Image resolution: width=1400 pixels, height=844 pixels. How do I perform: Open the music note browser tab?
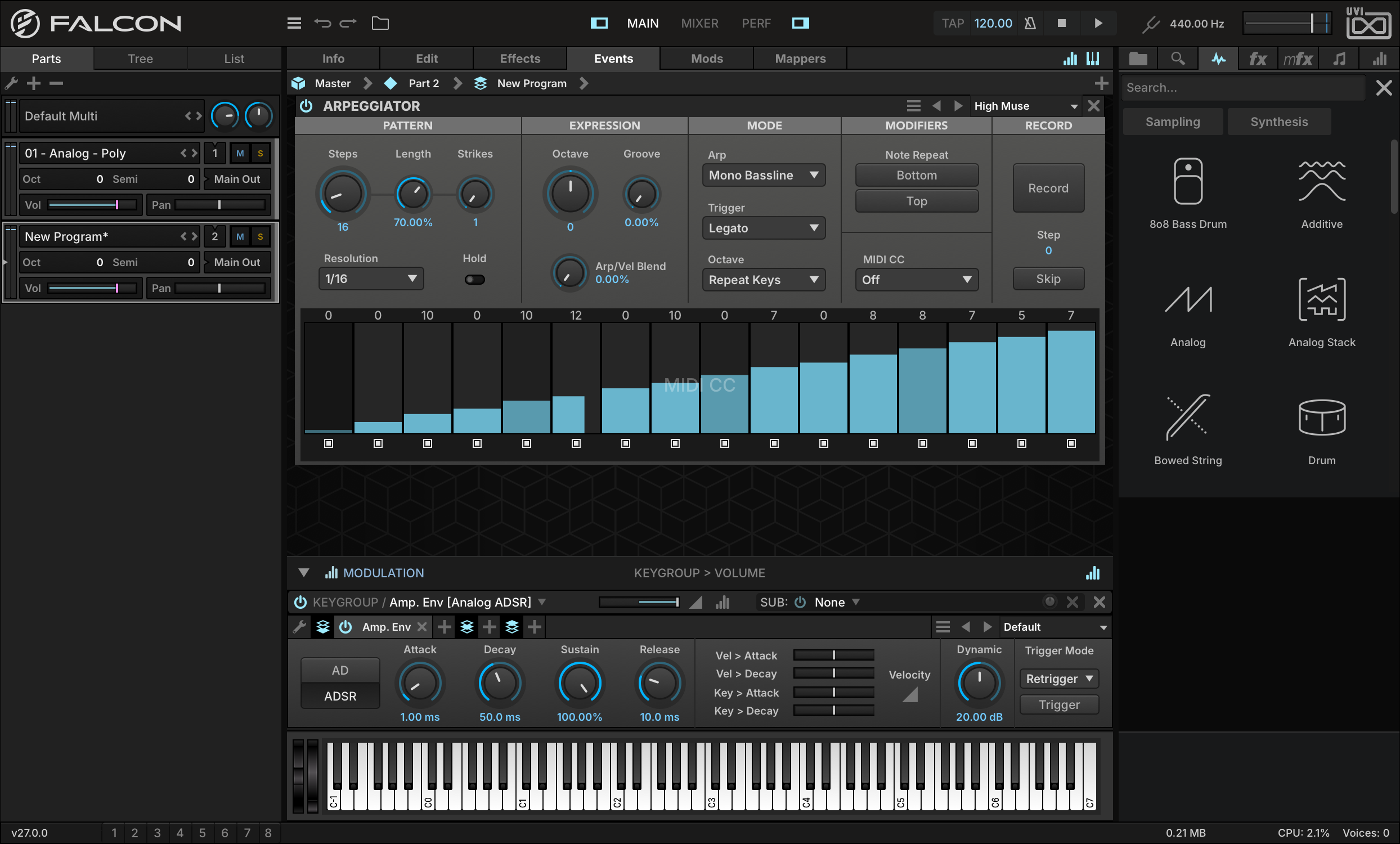[x=1339, y=59]
